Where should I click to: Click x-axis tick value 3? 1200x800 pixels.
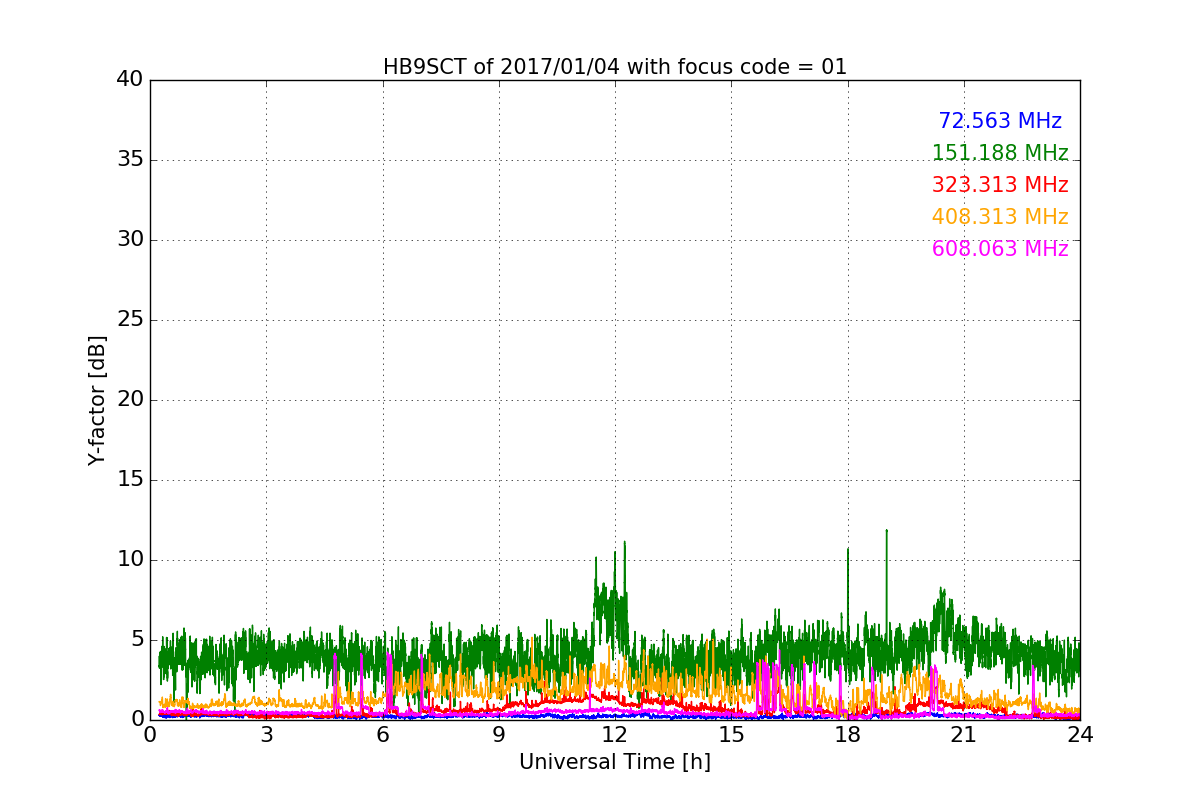266,735
